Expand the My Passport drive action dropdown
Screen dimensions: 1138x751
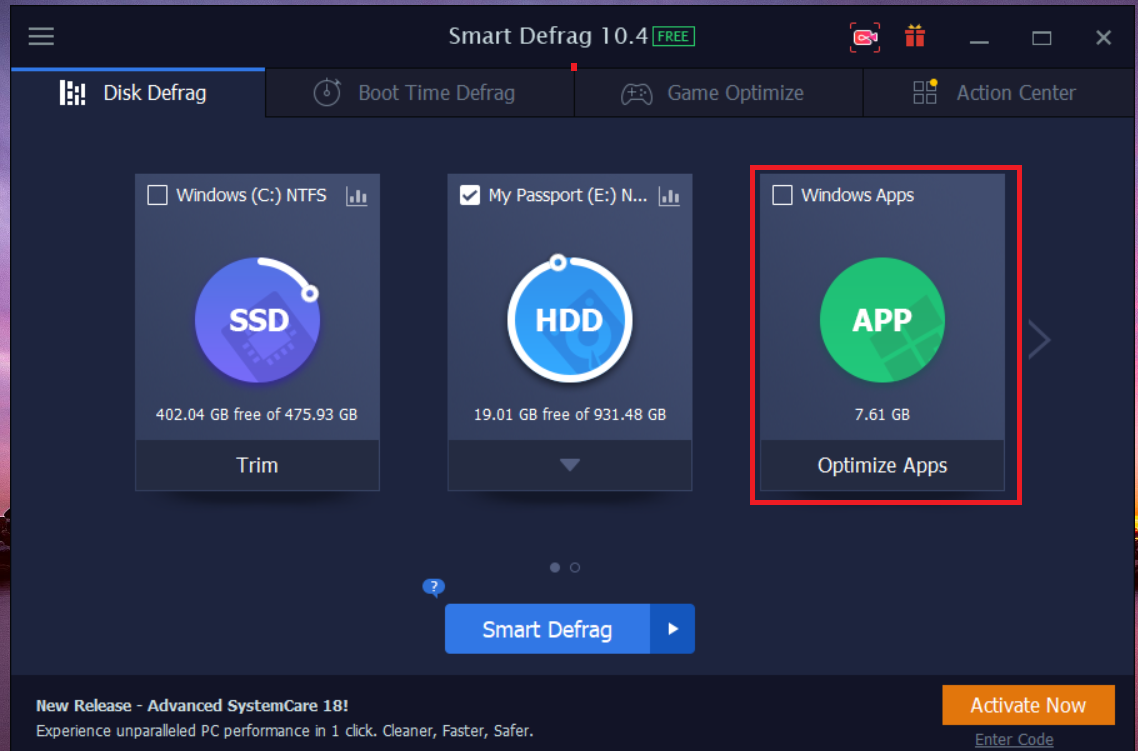570,465
